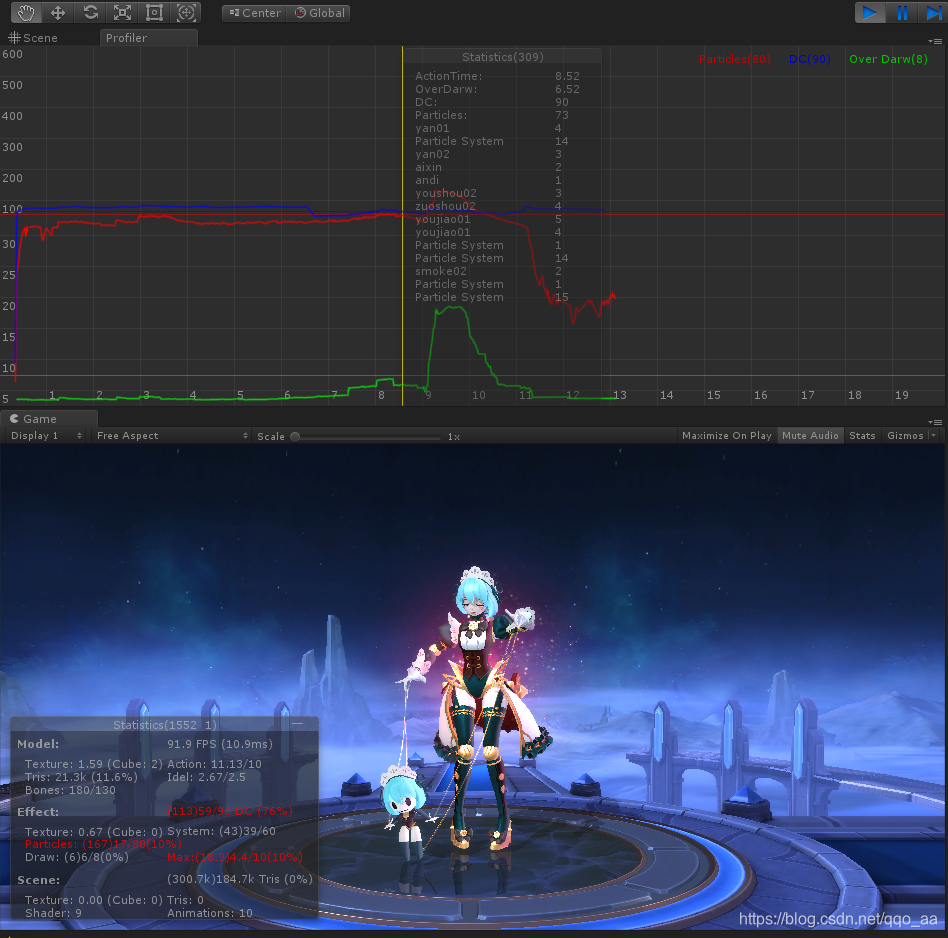Click the Effect: section heading
This screenshot has width=948, height=938.
[38, 812]
